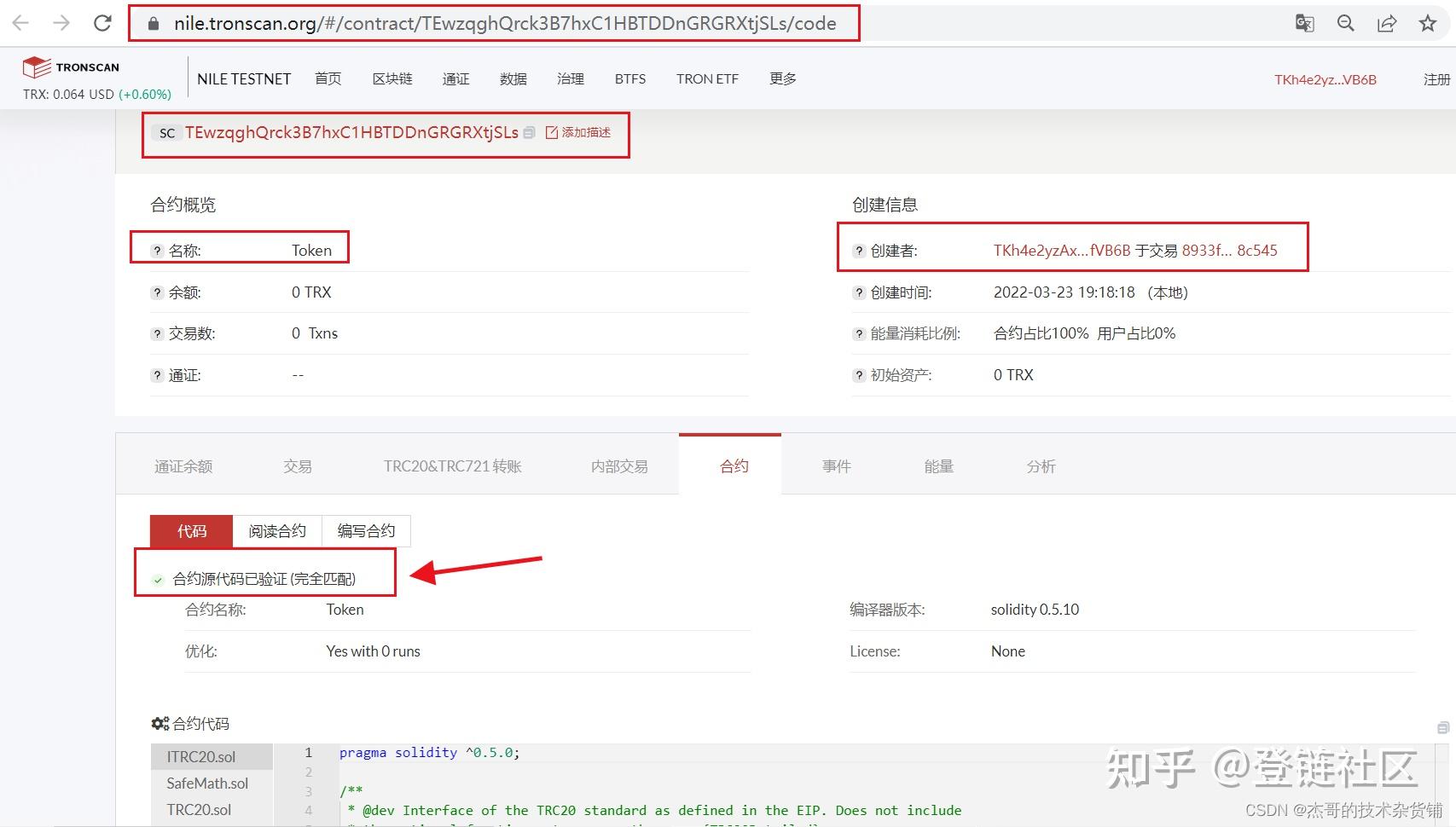
Task: Open the TRC20.sol file
Action: pos(212,809)
